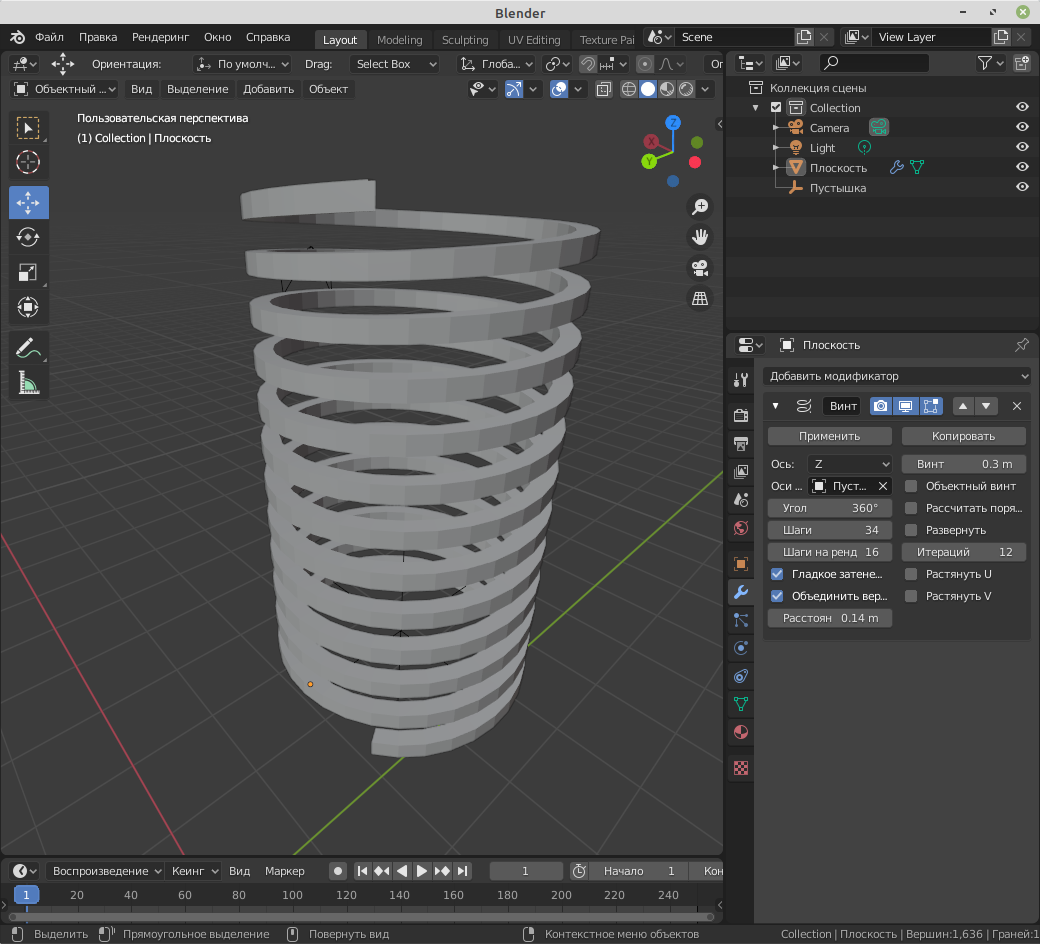Select the Rotate tool in the left toolbar

click(28, 237)
